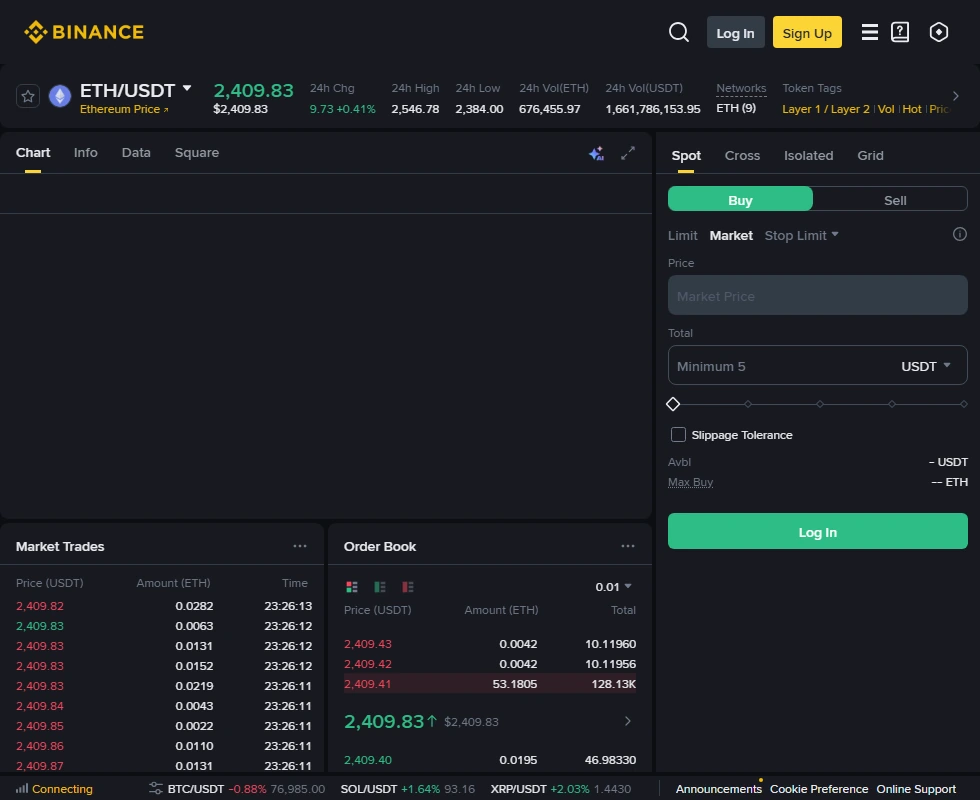Image resolution: width=980 pixels, height=800 pixels.
Task: Set amount slider to 50% mark
Action: click(x=819, y=404)
